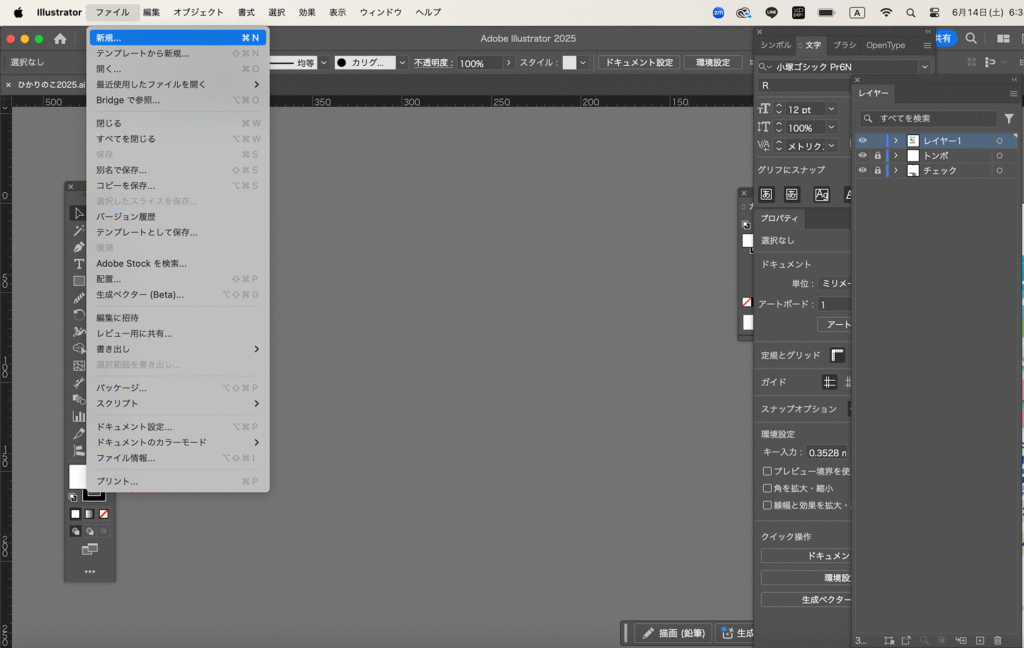
Task: Open the Arrange Documents layout icon
Action: click(1004, 39)
